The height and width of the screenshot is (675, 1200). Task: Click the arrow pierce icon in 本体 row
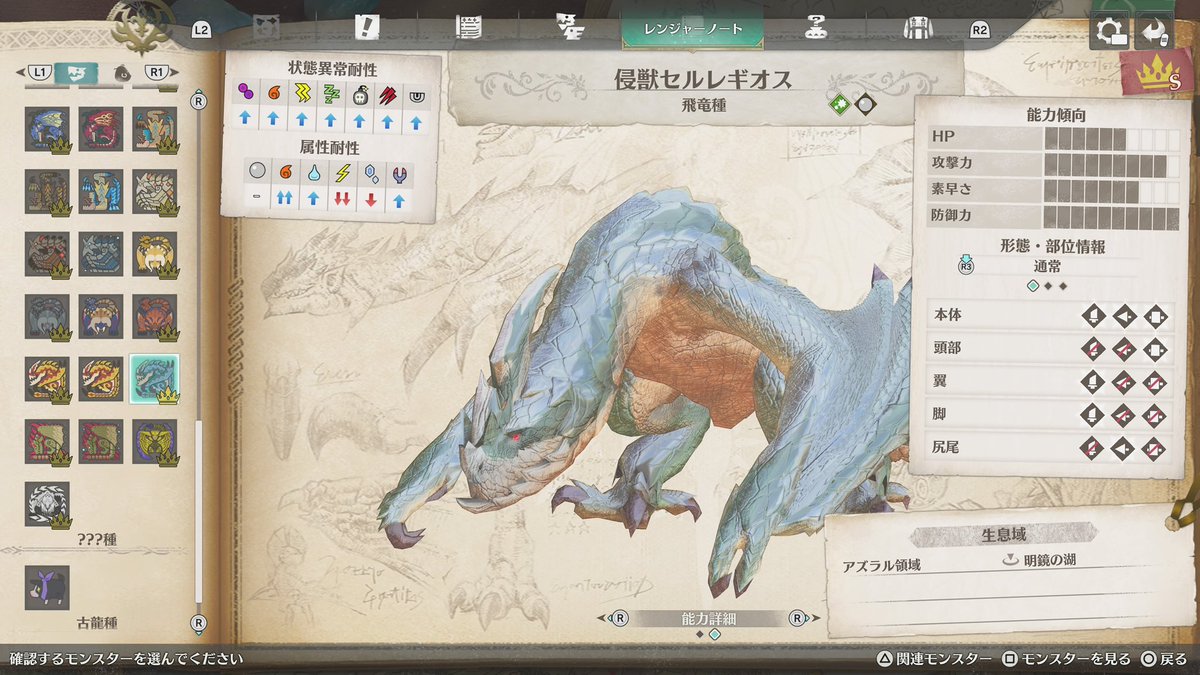click(1124, 316)
